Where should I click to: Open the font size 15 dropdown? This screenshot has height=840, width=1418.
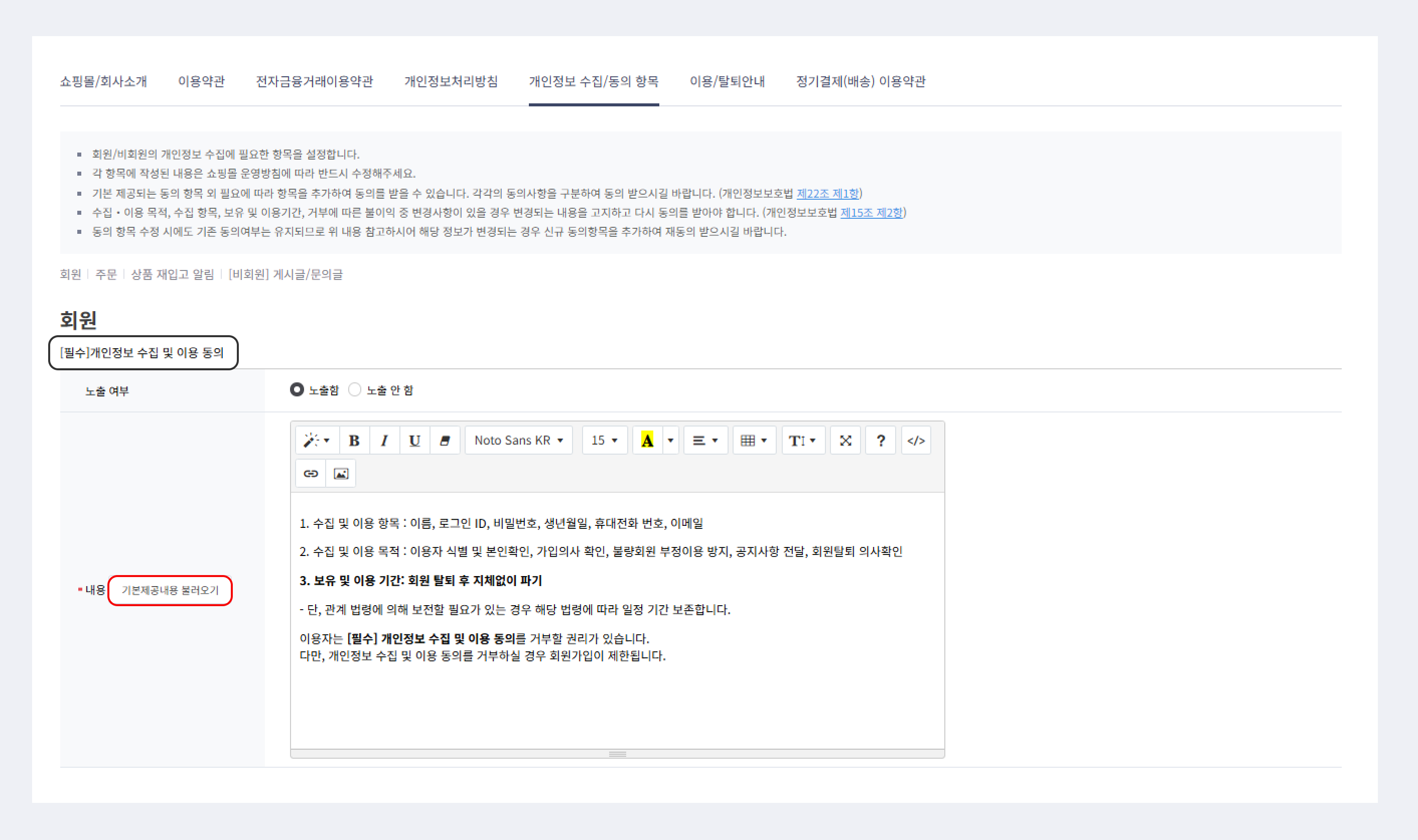[604, 441]
